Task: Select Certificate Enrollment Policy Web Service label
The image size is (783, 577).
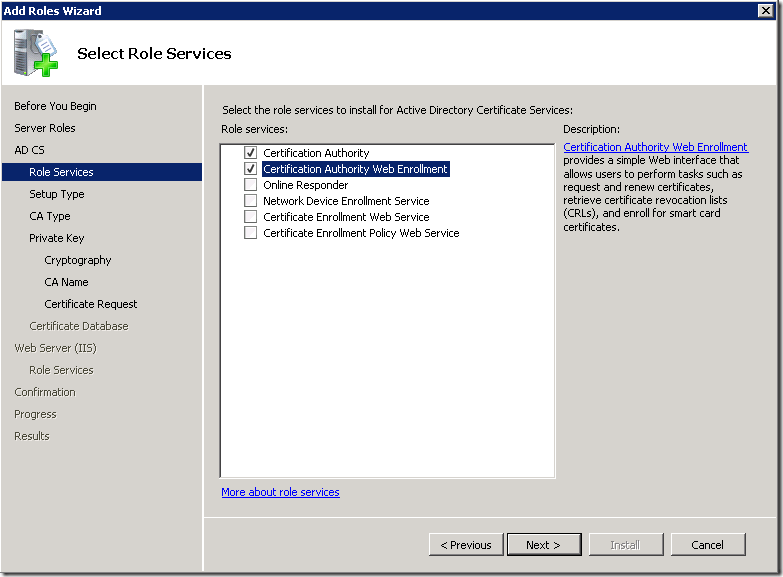Action: coord(361,233)
